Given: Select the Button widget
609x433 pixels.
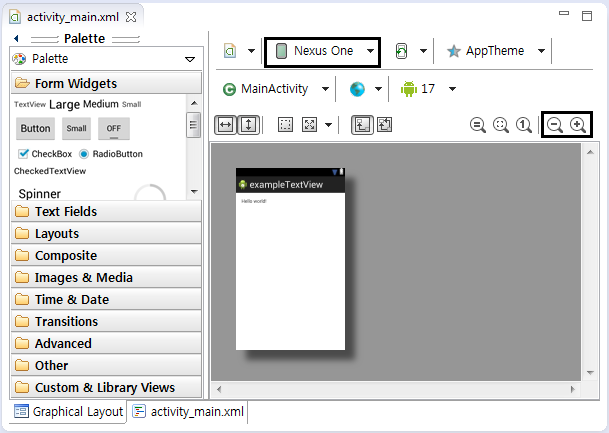Looking at the screenshot, I should click(35, 129).
